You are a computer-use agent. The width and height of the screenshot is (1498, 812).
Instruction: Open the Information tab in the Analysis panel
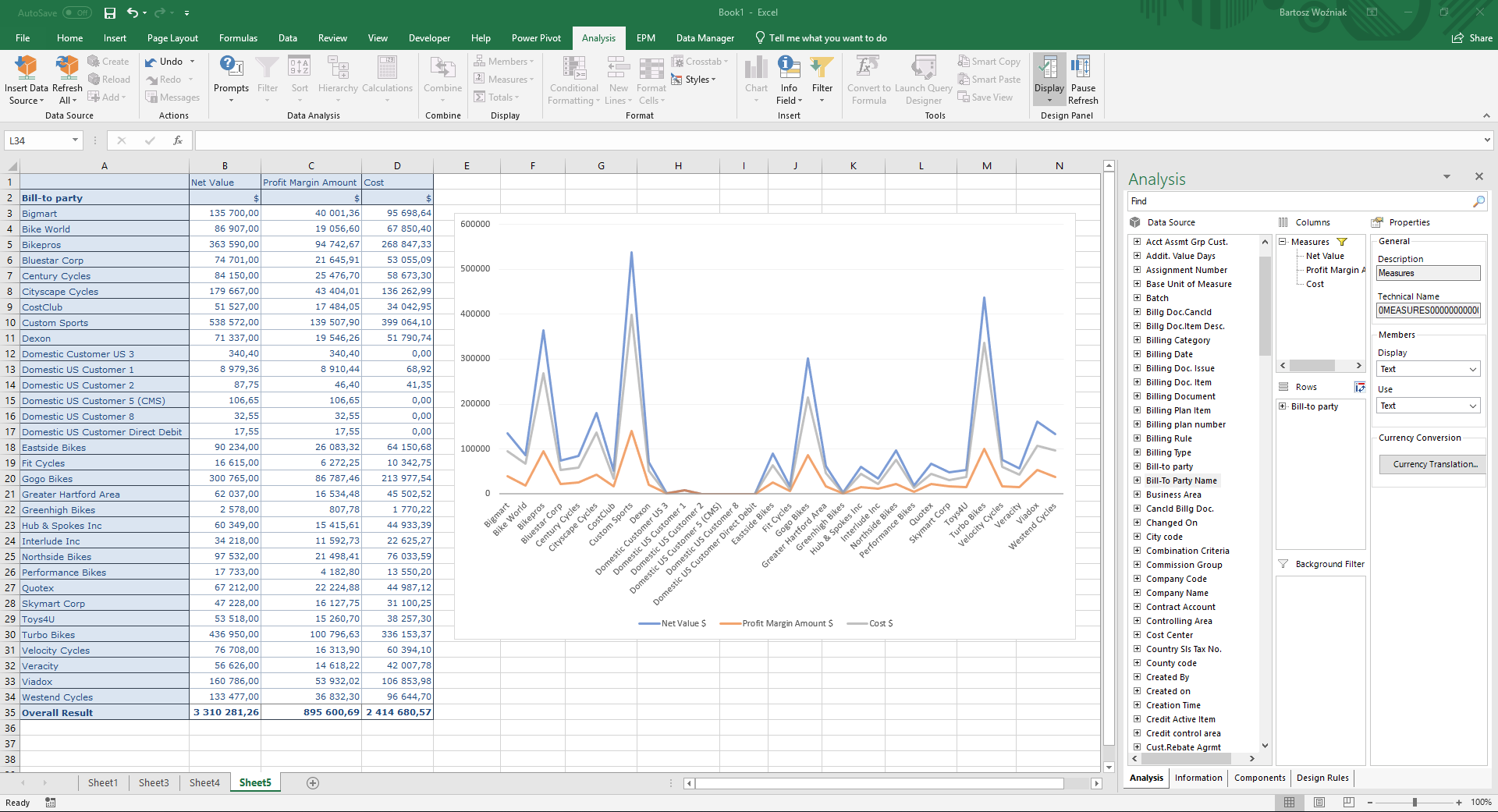pyautogui.click(x=1198, y=778)
